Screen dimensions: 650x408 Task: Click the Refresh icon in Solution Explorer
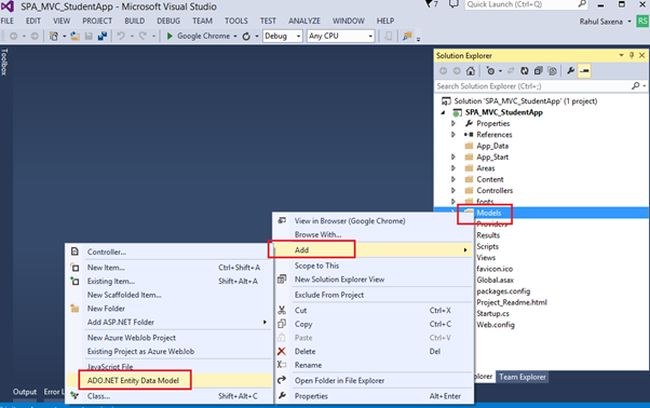pyautogui.click(x=524, y=71)
